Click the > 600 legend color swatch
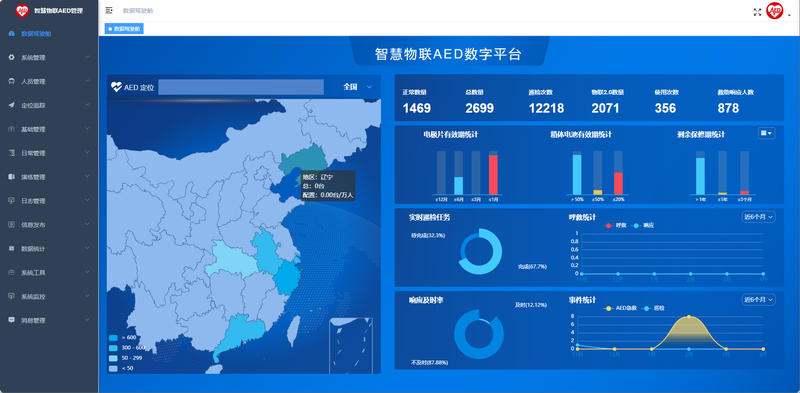 (x=114, y=337)
